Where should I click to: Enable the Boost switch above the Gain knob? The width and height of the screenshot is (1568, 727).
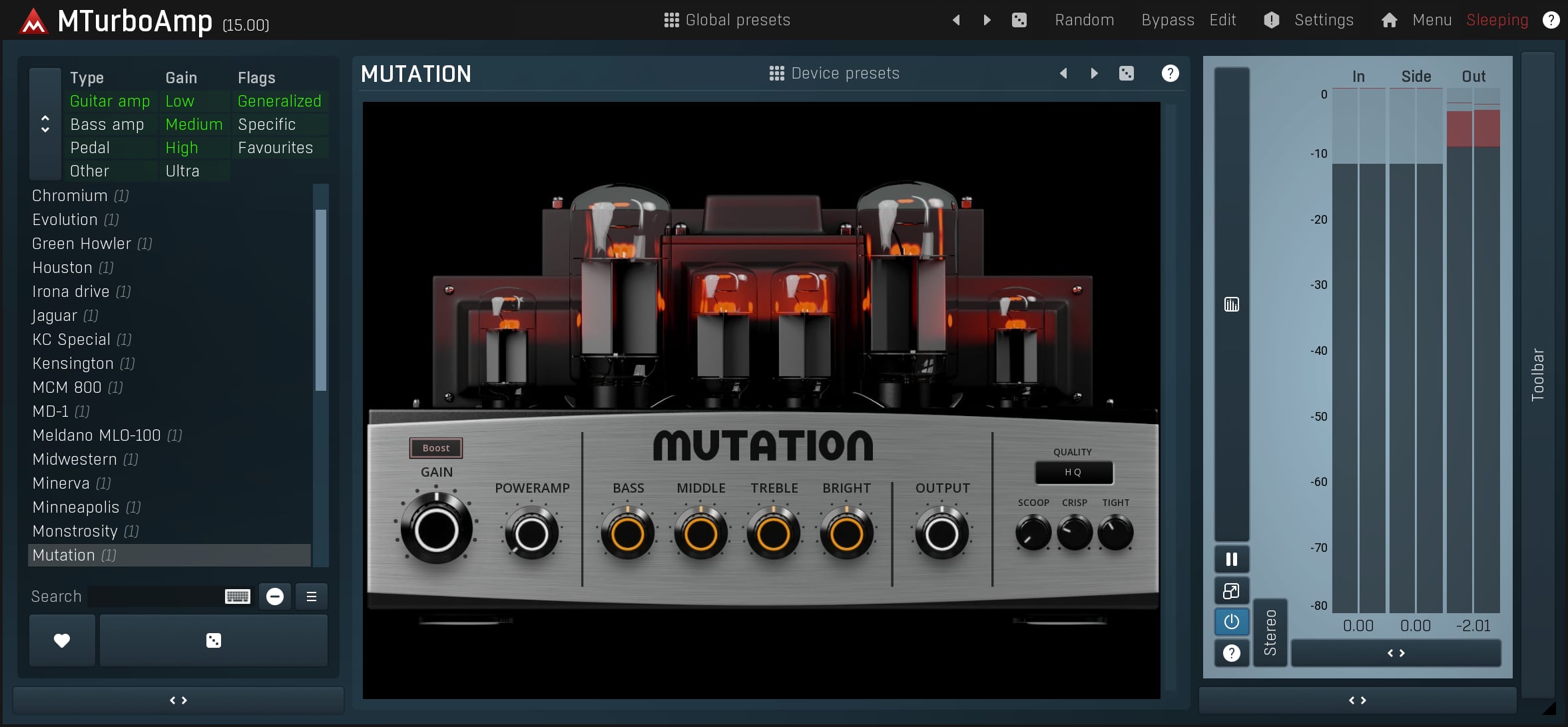[435, 447]
